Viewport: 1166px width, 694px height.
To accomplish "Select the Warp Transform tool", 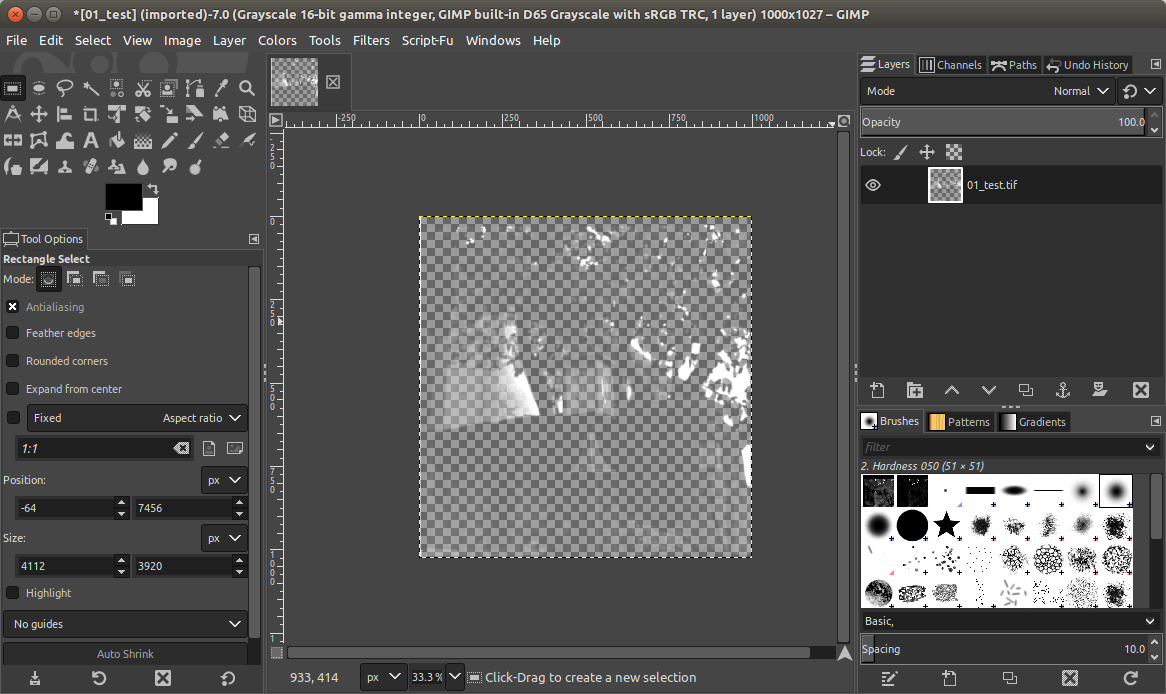I will coord(65,140).
